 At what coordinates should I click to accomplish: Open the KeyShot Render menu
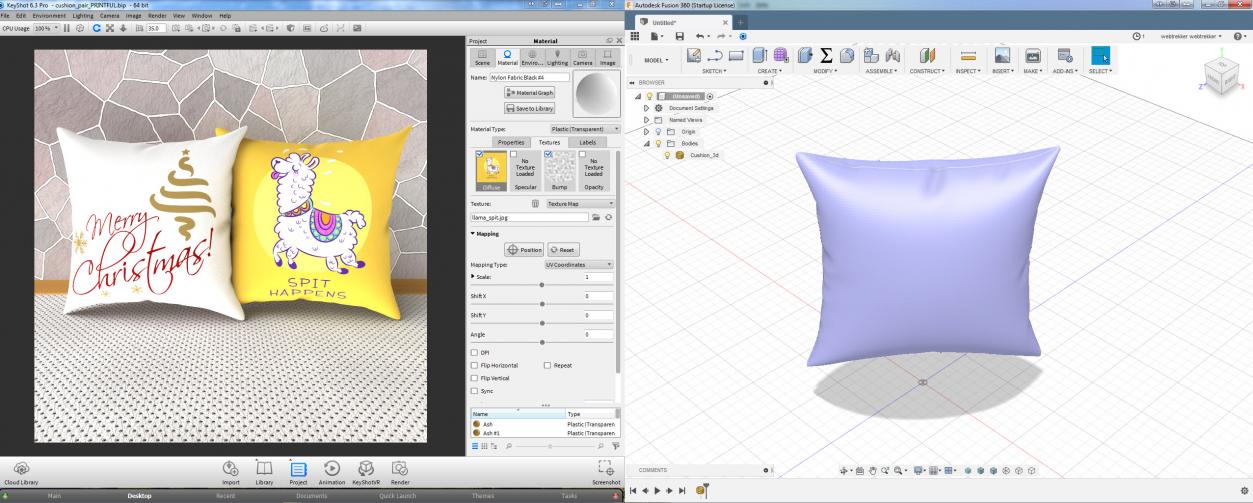155,16
